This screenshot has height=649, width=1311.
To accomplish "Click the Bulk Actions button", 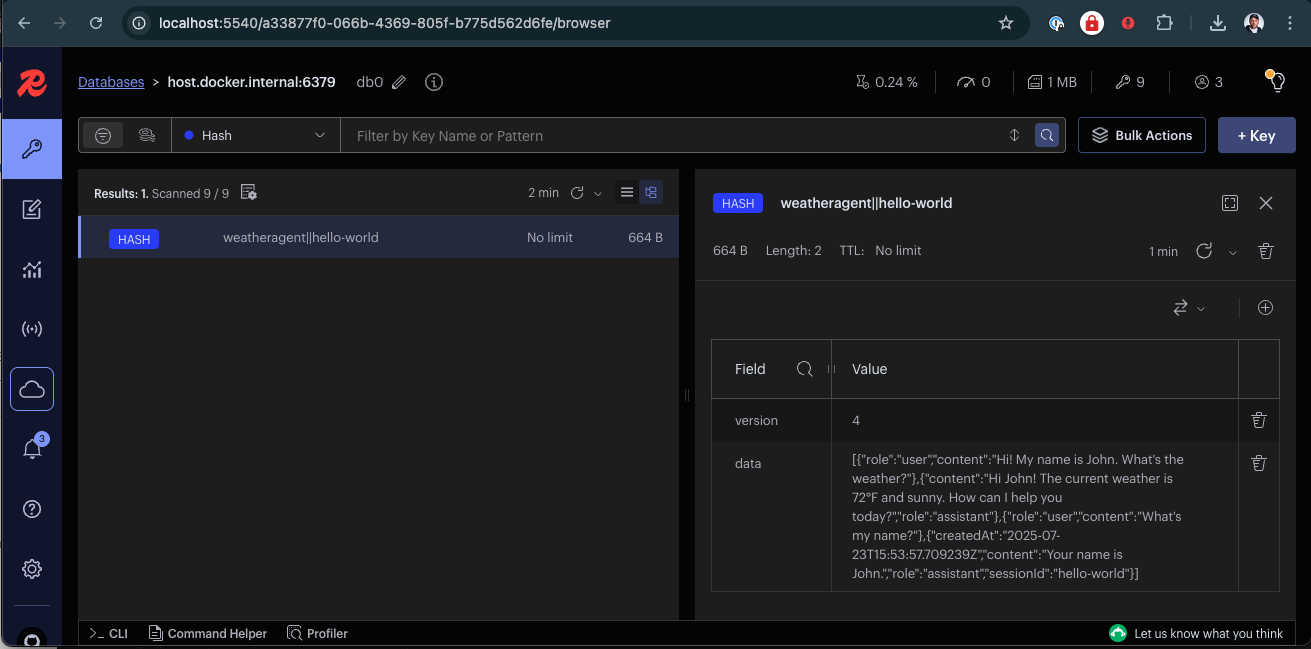I will coord(1141,135).
